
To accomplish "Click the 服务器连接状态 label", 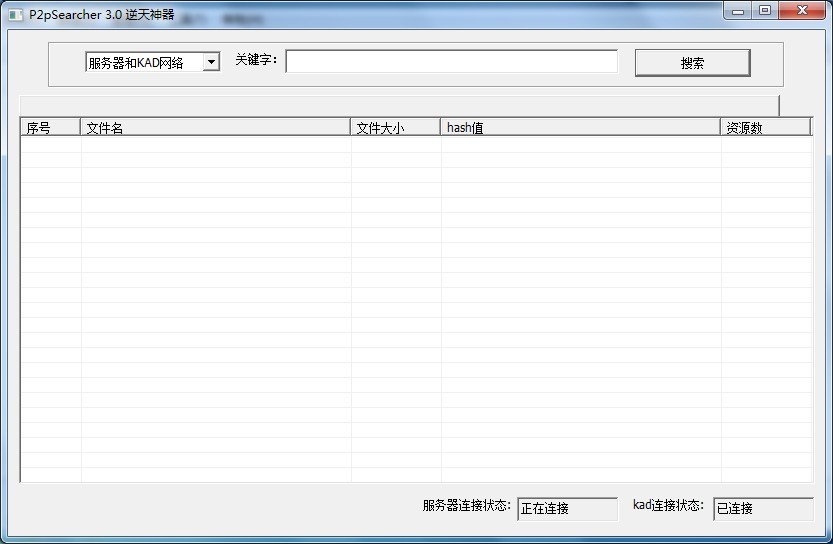I will (466, 506).
